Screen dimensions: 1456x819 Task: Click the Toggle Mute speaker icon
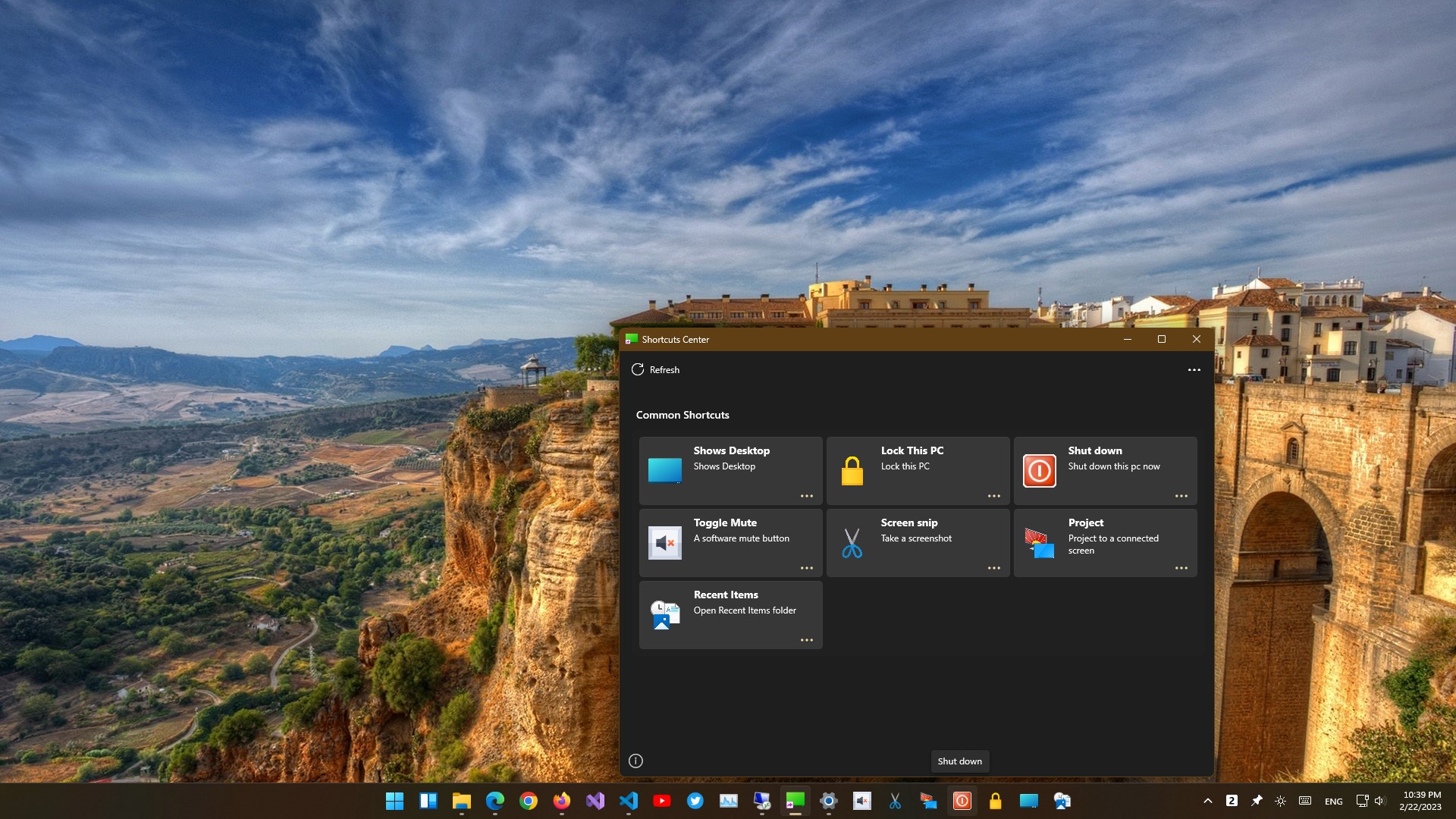[x=664, y=543]
